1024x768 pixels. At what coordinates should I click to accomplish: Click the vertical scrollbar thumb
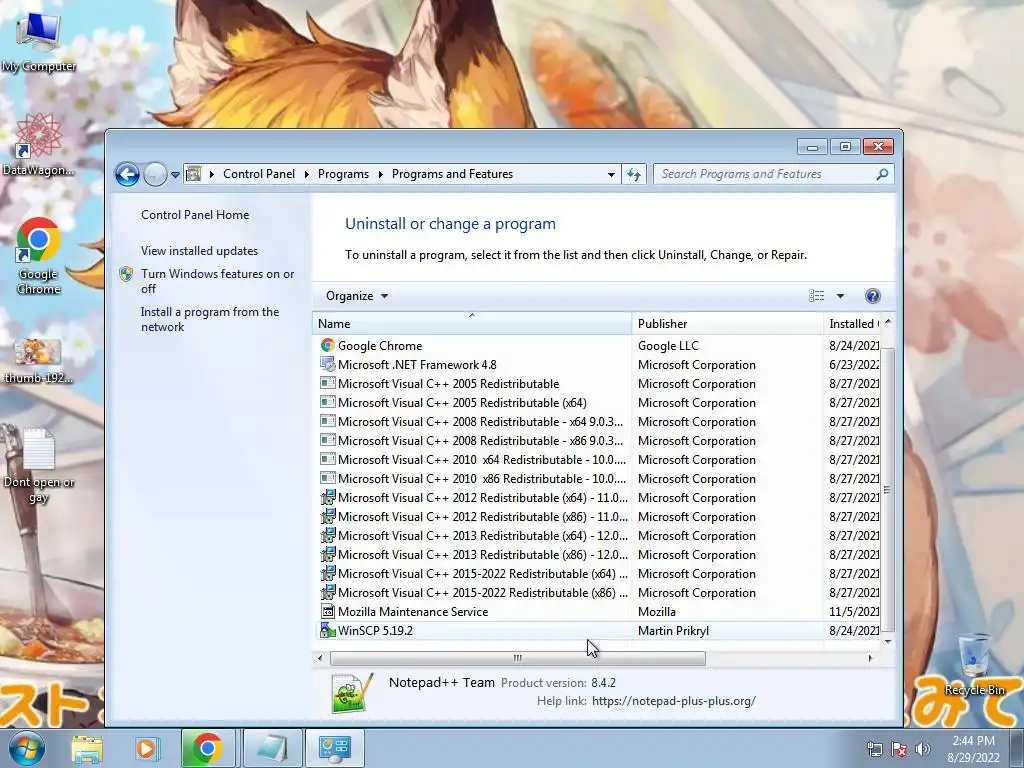tap(888, 490)
